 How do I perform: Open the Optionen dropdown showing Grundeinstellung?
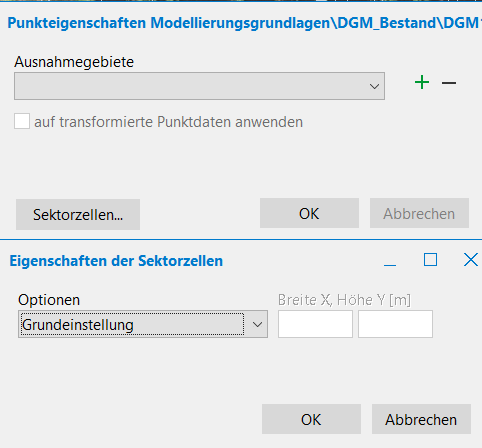tap(143, 324)
